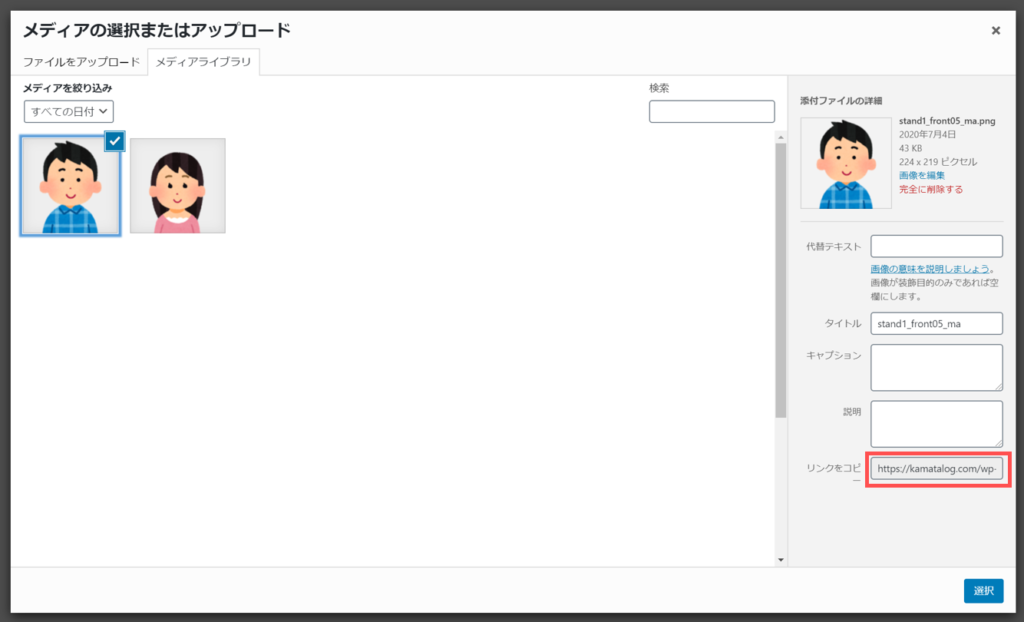Click the scrollbar up arrow in media grid

pyautogui.click(x=781, y=137)
